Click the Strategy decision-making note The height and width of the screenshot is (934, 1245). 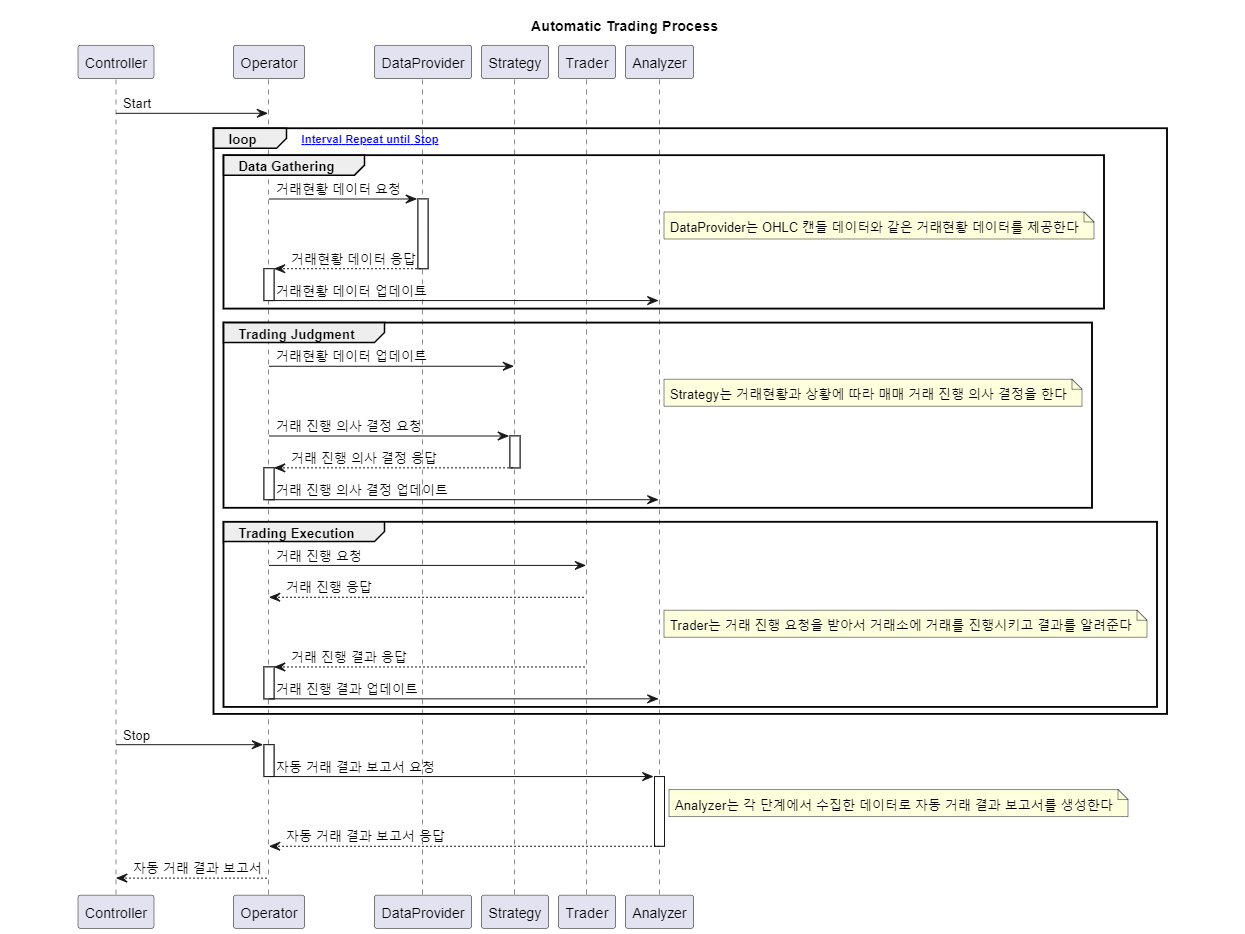click(870, 393)
